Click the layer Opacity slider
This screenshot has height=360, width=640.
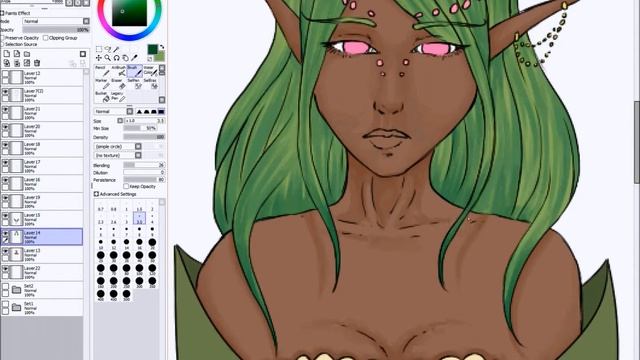point(56,29)
